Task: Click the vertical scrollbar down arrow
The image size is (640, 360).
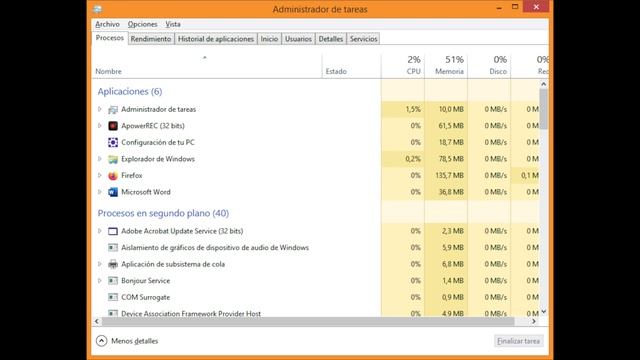Action: [x=543, y=312]
